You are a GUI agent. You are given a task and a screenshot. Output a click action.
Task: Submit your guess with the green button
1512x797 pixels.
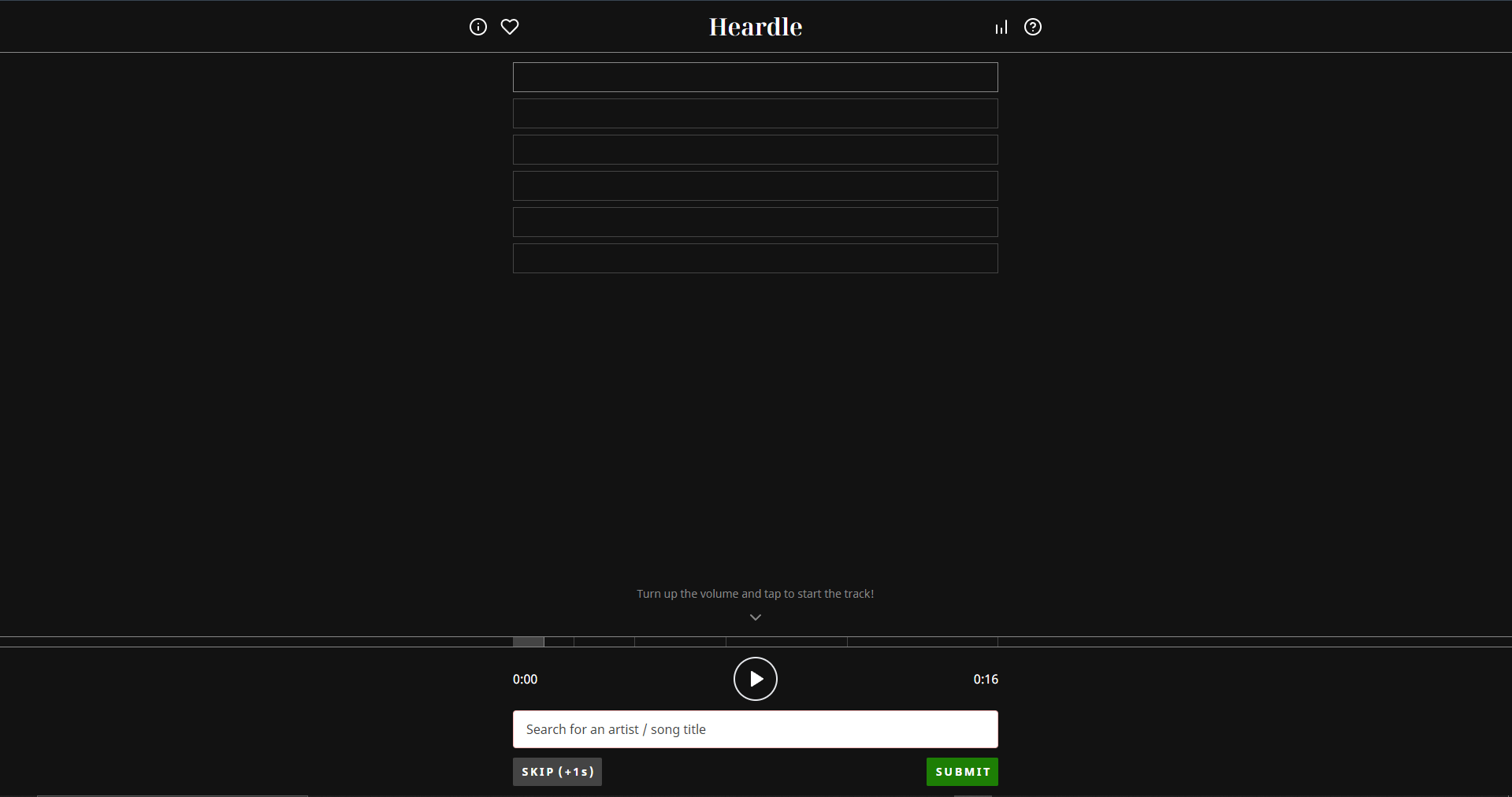coord(961,772)
